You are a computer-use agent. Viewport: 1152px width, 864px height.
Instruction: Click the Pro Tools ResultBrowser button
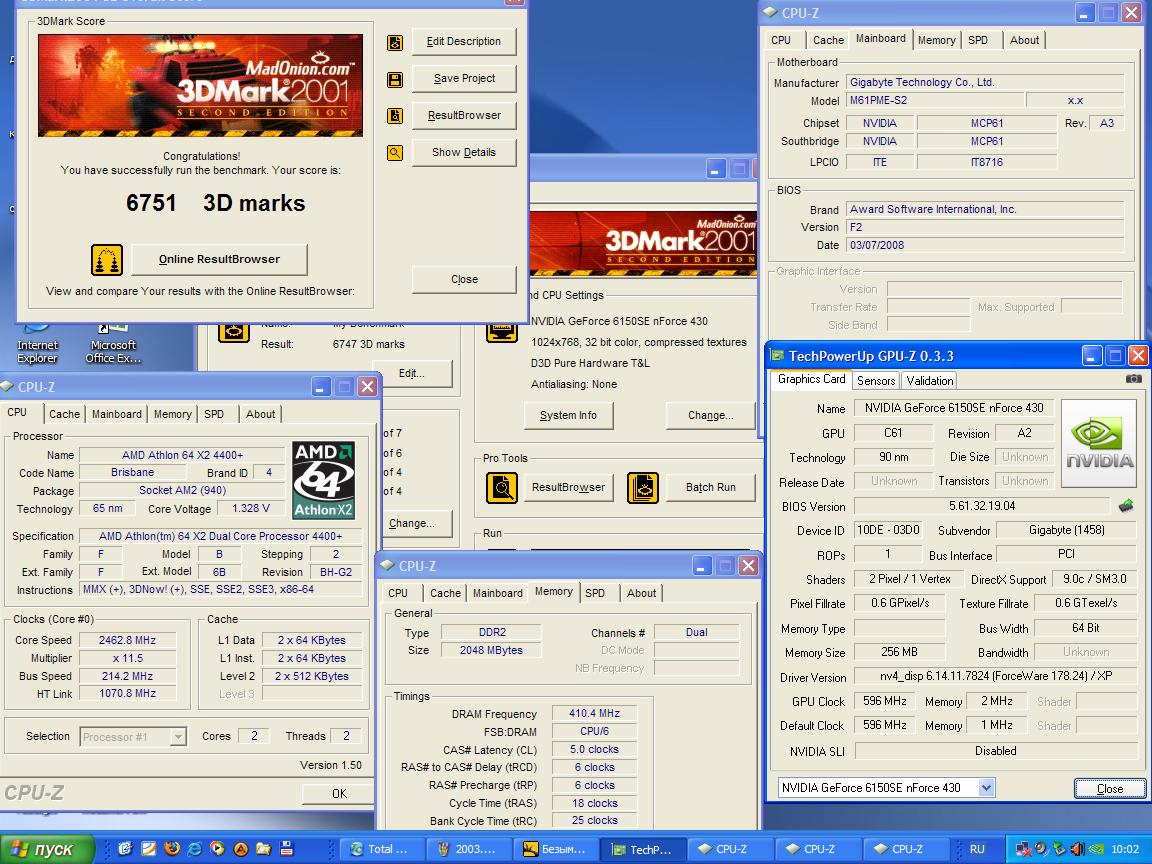(x=568, y=487)
